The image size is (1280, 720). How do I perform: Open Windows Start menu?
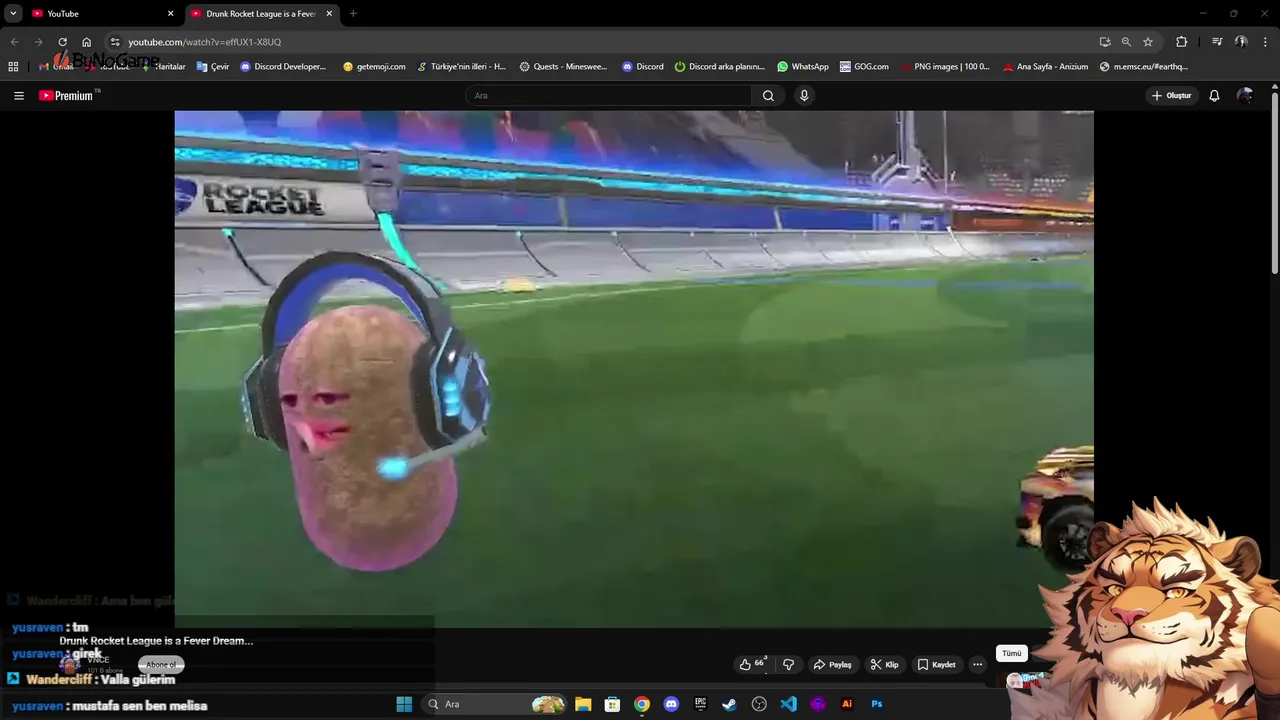tap(404, 704)
